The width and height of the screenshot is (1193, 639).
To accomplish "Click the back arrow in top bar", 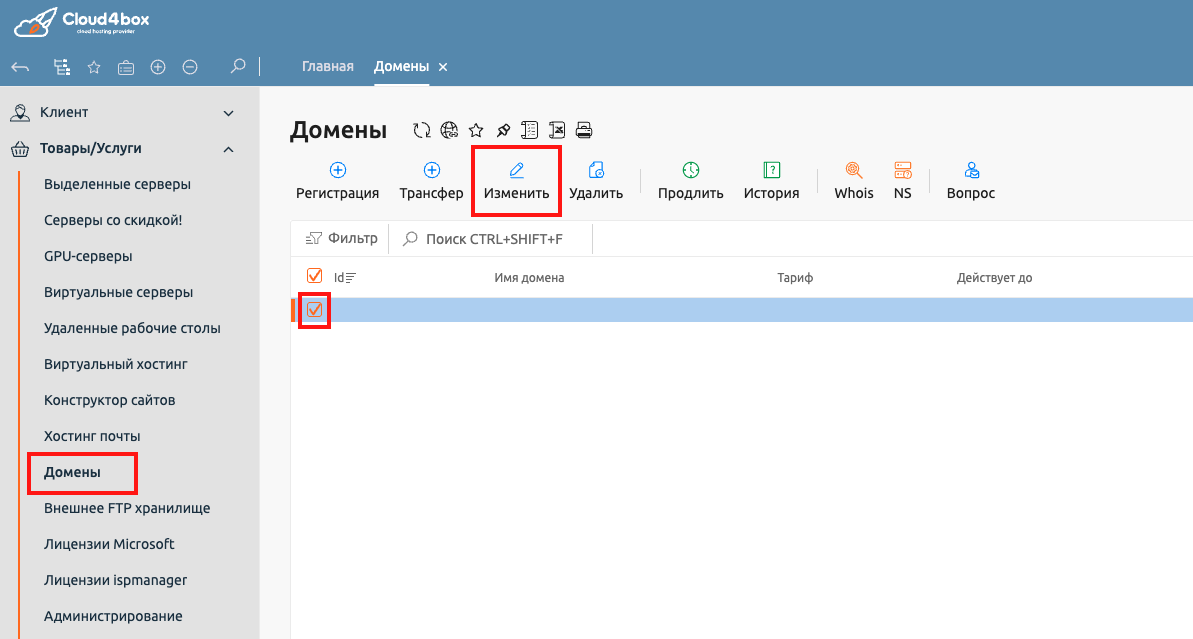I will [20, 66].
